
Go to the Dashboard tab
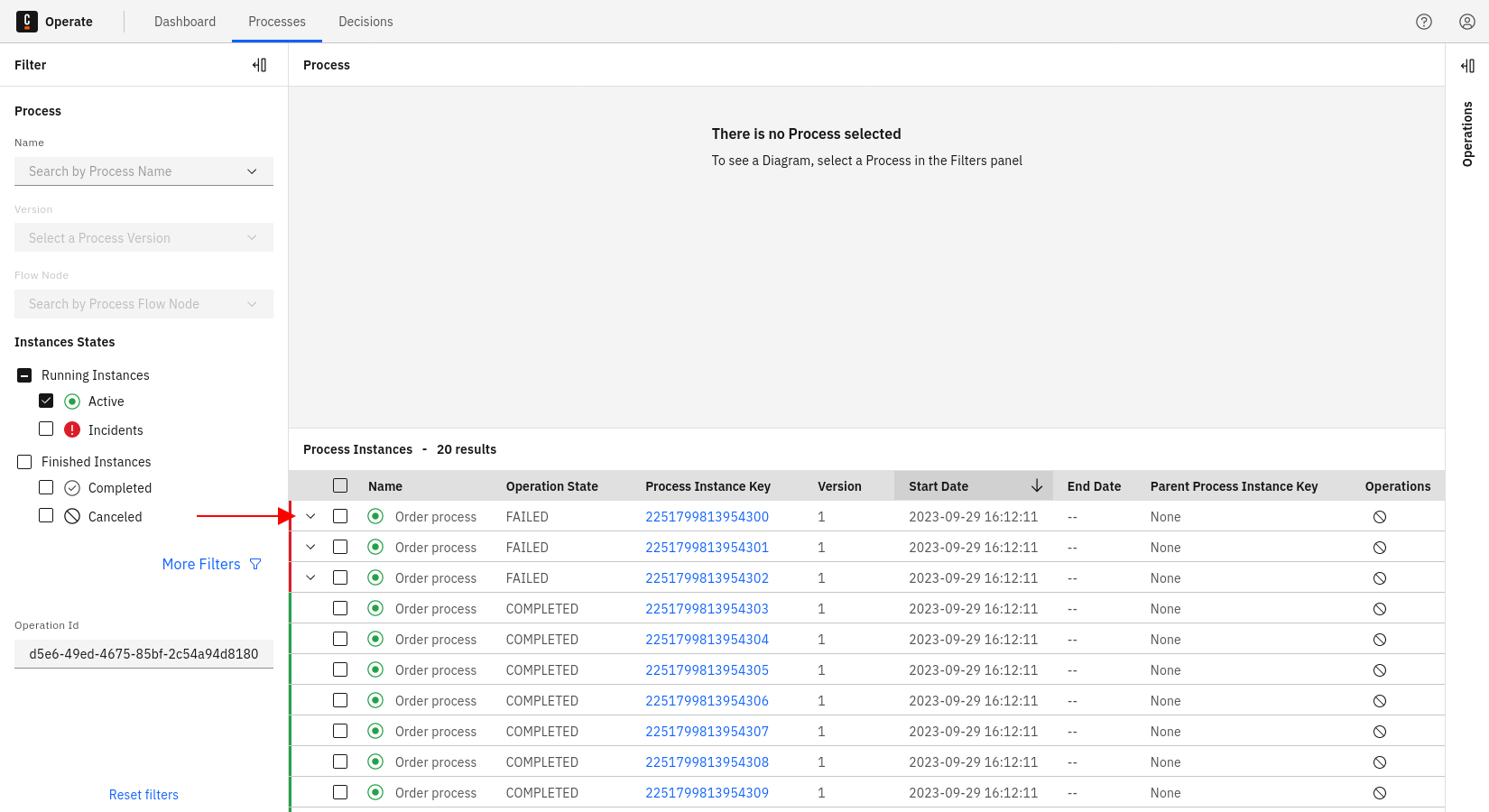pyautogui.click(x=185, y=22)
